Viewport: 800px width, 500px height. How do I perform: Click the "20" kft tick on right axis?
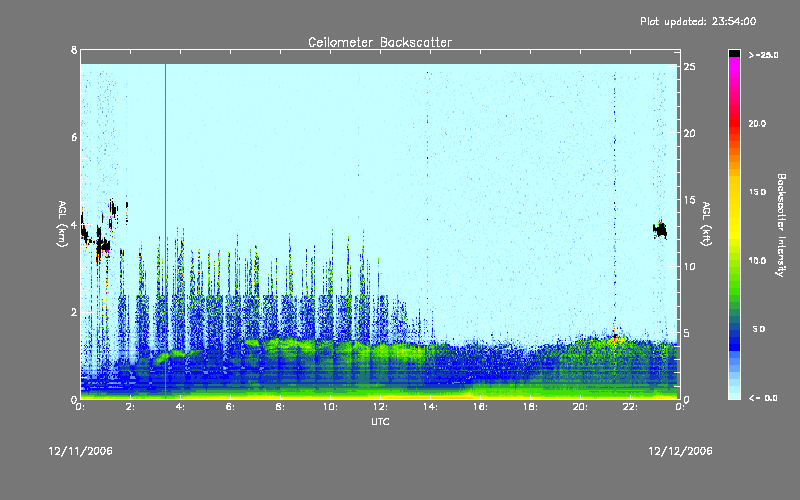pos(690,133)
